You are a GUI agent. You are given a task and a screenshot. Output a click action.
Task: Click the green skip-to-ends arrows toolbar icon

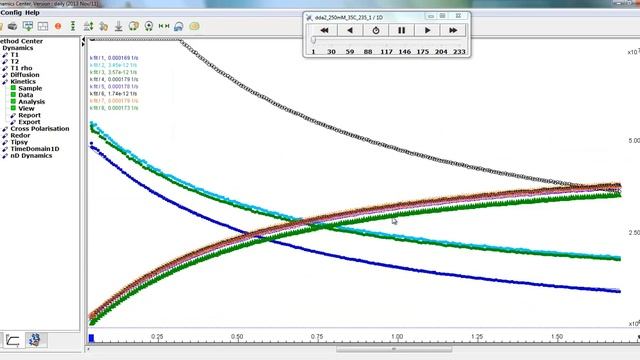click(x=164, y=26)
